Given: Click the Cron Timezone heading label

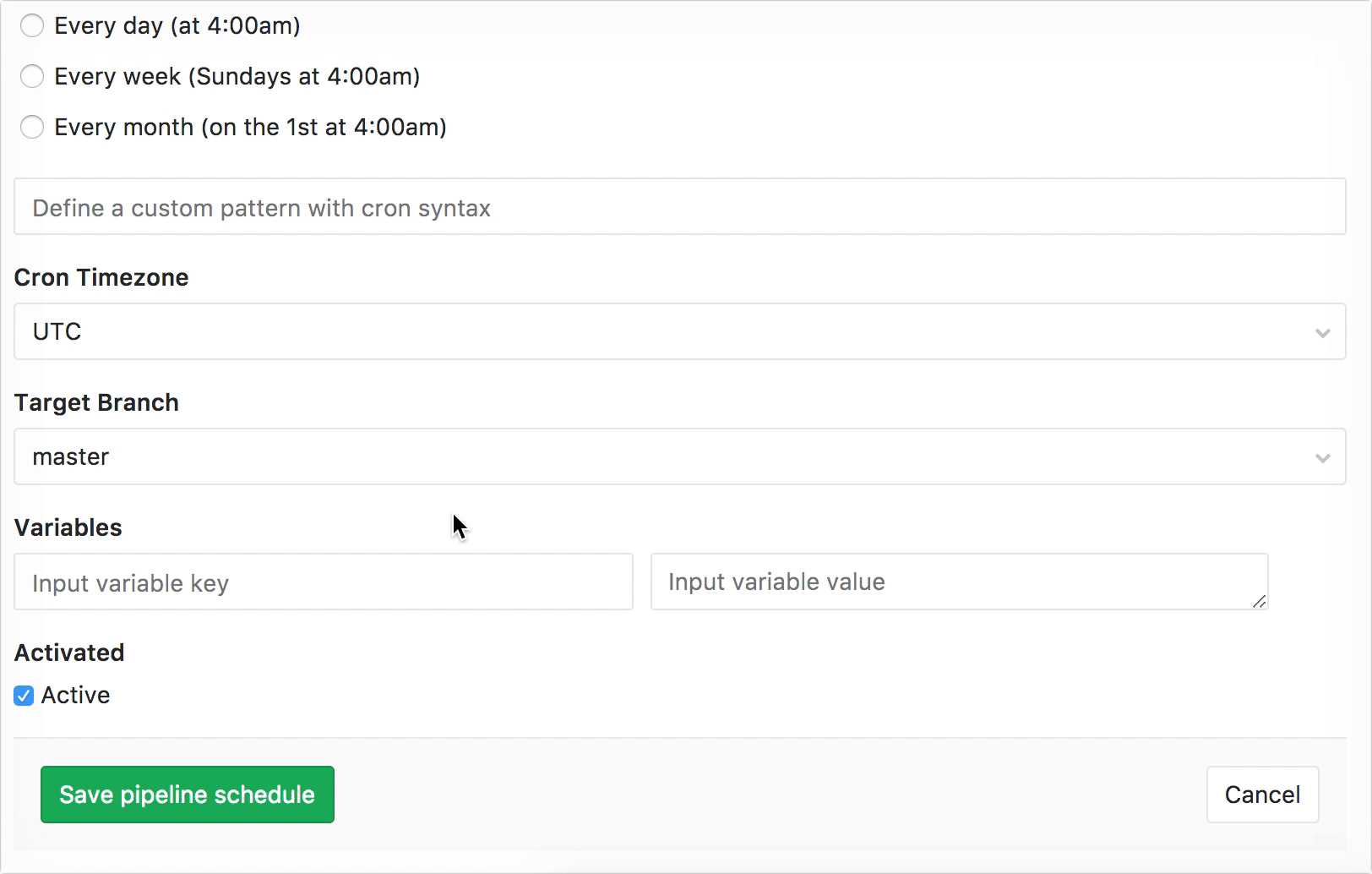Looking at the screenshot, I should coord(101,277).
